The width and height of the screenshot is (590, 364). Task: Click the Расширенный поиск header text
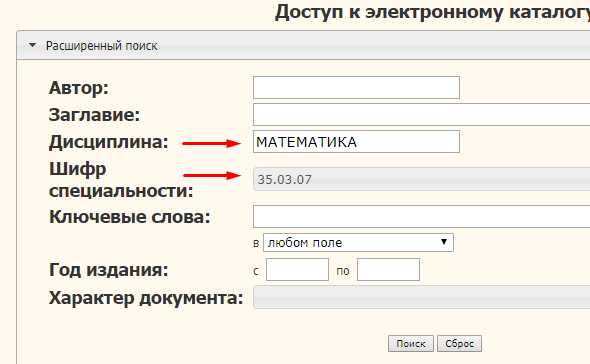[102, 46]
